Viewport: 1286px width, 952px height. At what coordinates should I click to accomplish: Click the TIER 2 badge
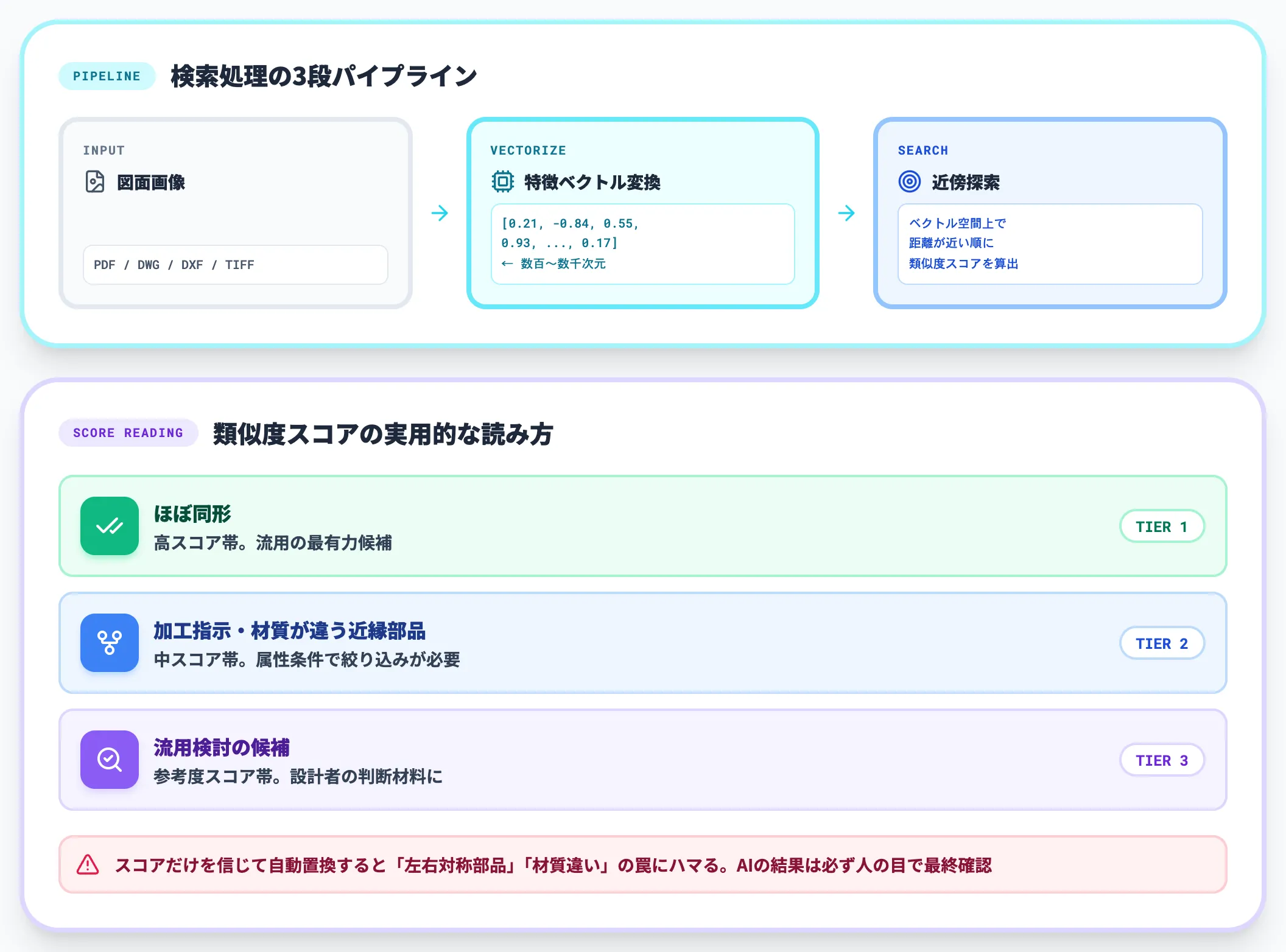tap(1162, 643)
